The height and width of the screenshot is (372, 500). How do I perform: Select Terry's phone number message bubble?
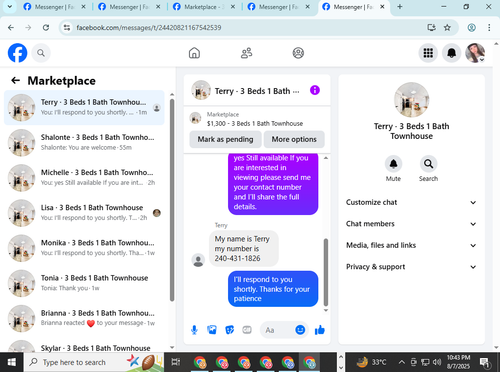click(x=243, y=249)
